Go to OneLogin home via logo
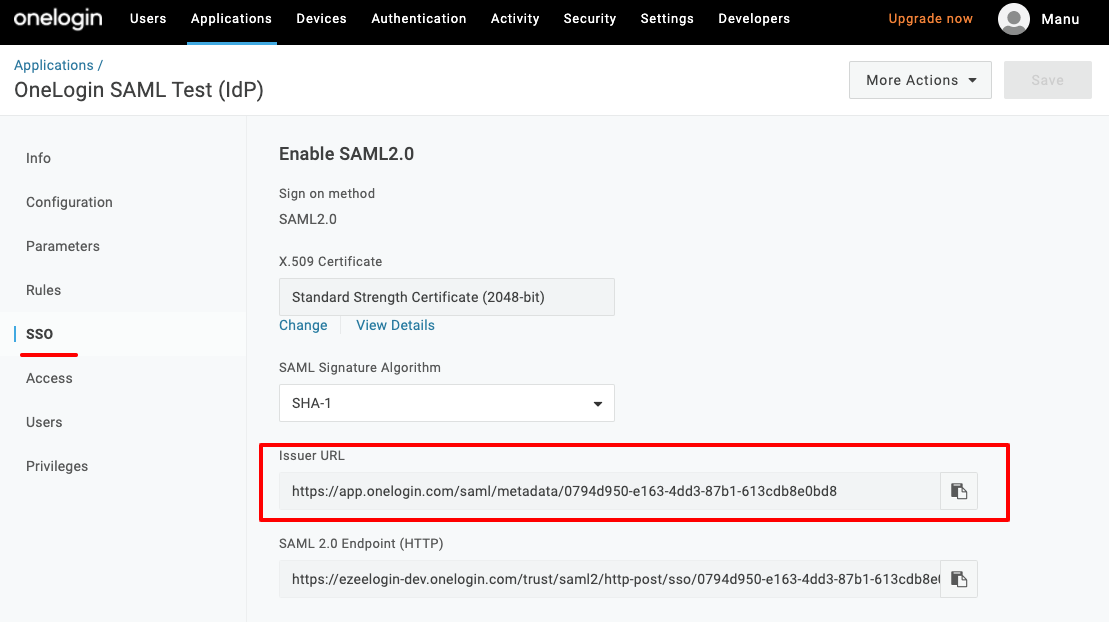Screen dimensions: 1109x622 (x=58, y=19)
